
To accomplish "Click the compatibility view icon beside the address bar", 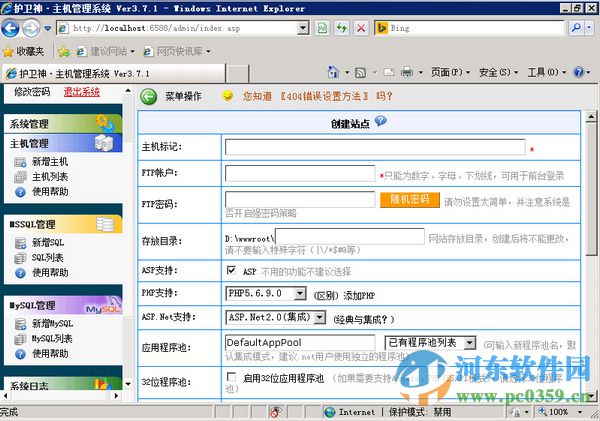I will point(322,28).
